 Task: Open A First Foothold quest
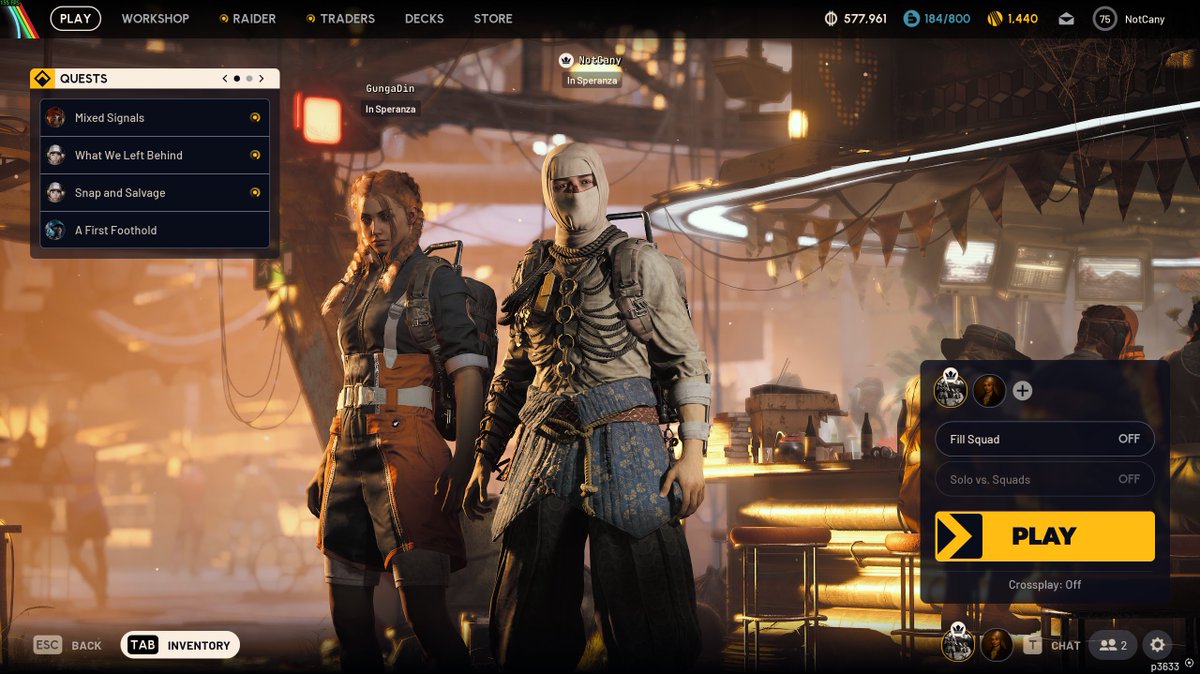coord(155,230)
